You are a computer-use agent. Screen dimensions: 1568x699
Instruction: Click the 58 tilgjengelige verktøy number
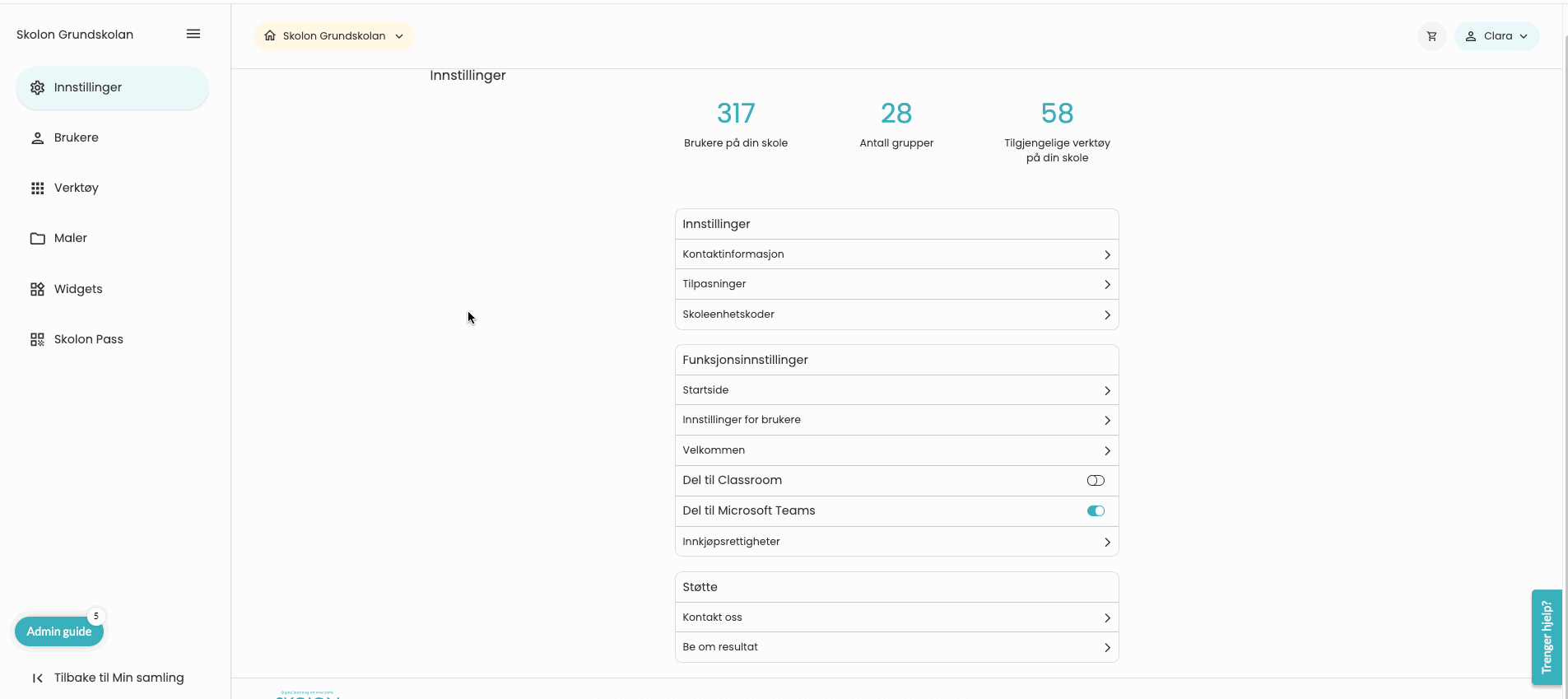point(1057,113)
